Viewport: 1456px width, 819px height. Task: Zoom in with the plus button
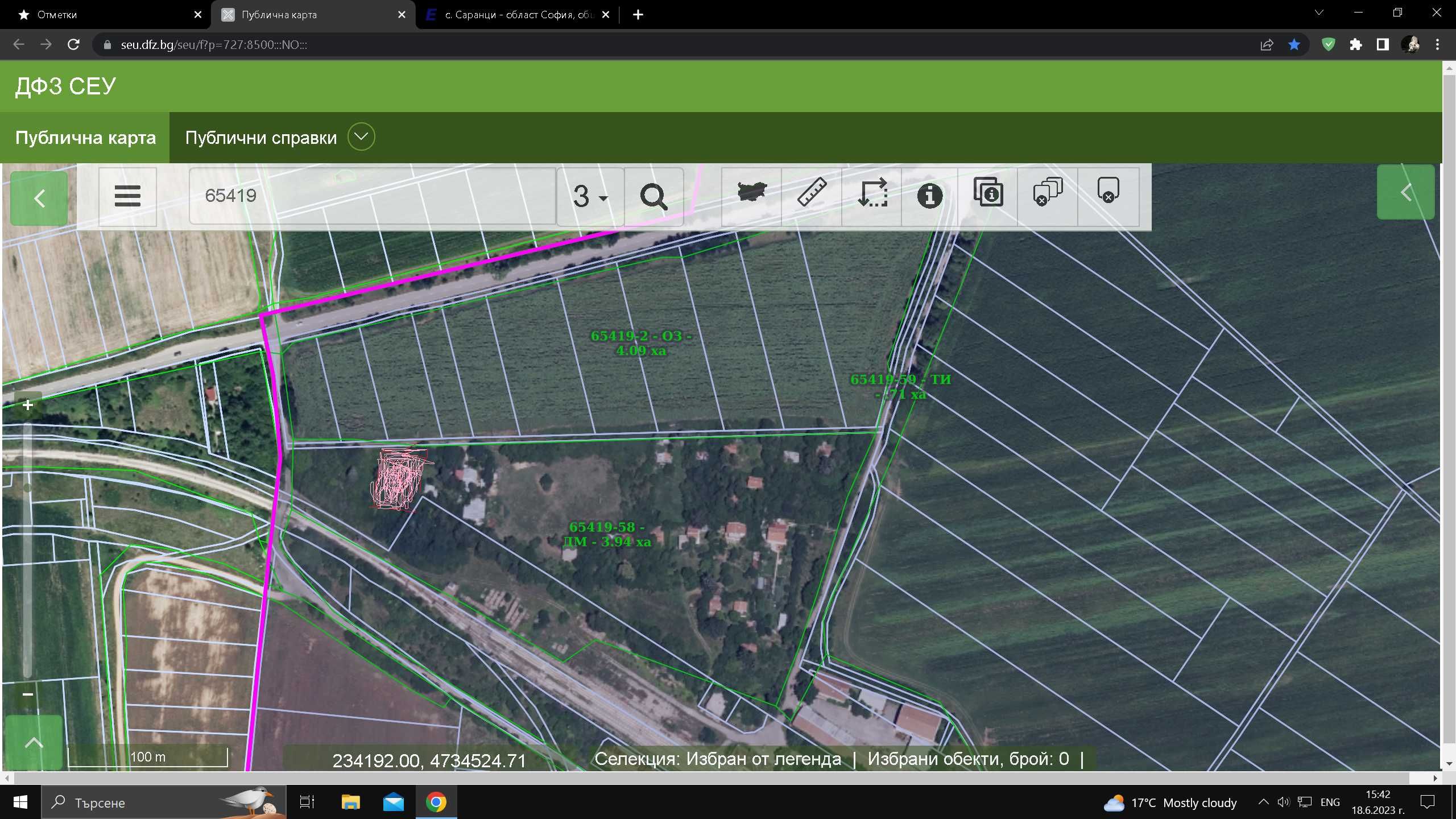coord(27,405)
